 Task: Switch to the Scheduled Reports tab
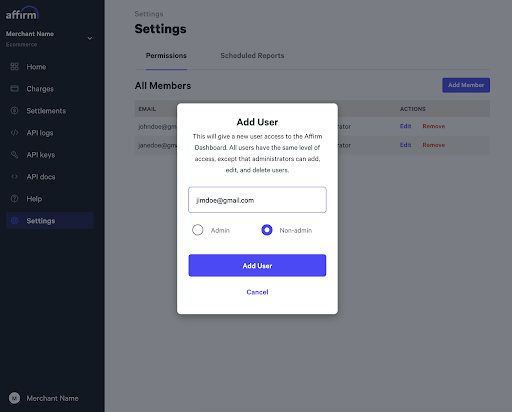tap(252, 56)
